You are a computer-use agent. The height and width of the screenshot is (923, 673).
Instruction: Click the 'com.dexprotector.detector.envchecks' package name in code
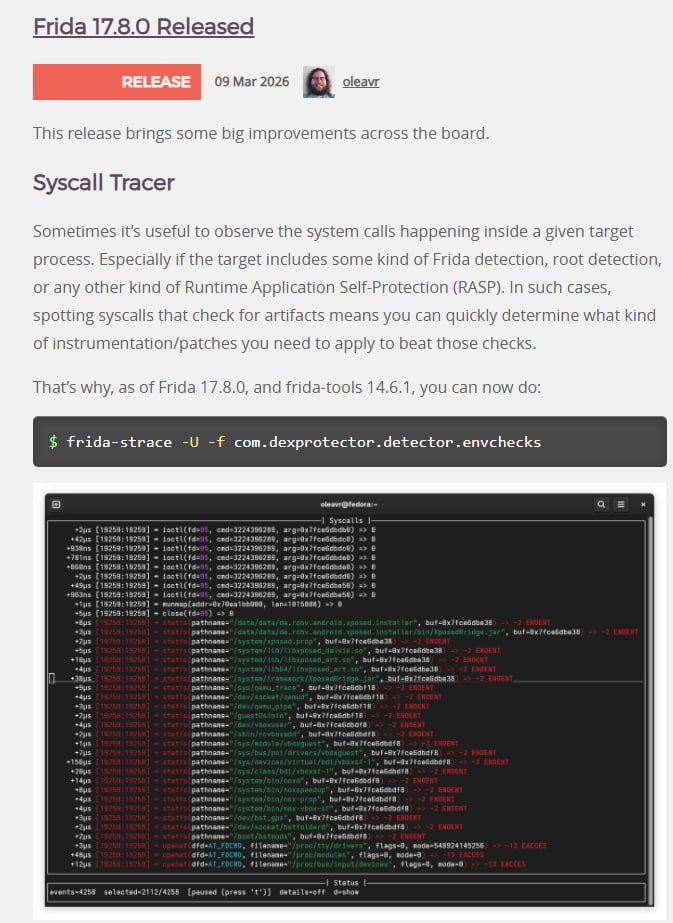pos(387,442)
